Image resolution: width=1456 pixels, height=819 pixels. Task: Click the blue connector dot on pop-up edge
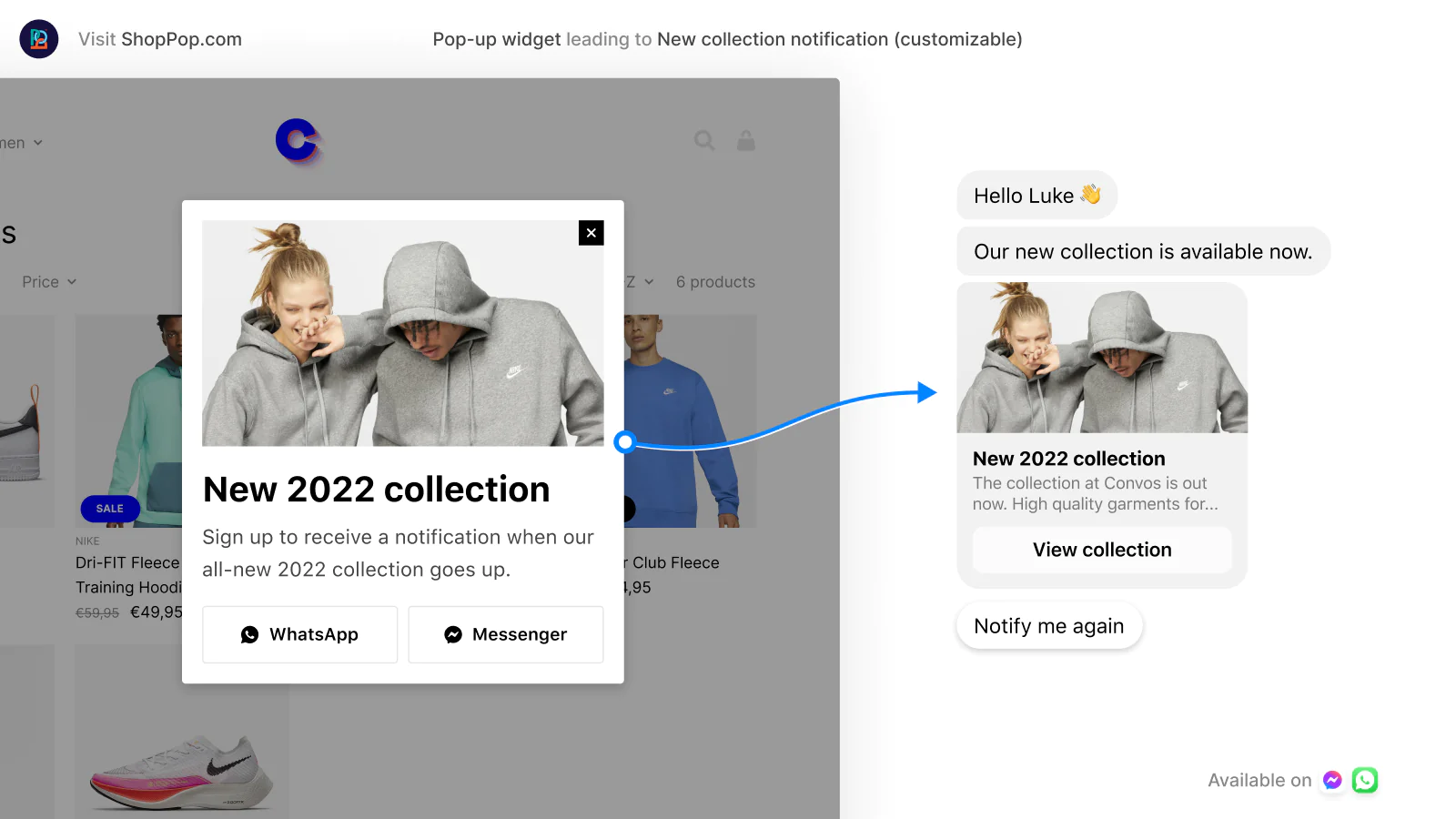pos(624,442)
